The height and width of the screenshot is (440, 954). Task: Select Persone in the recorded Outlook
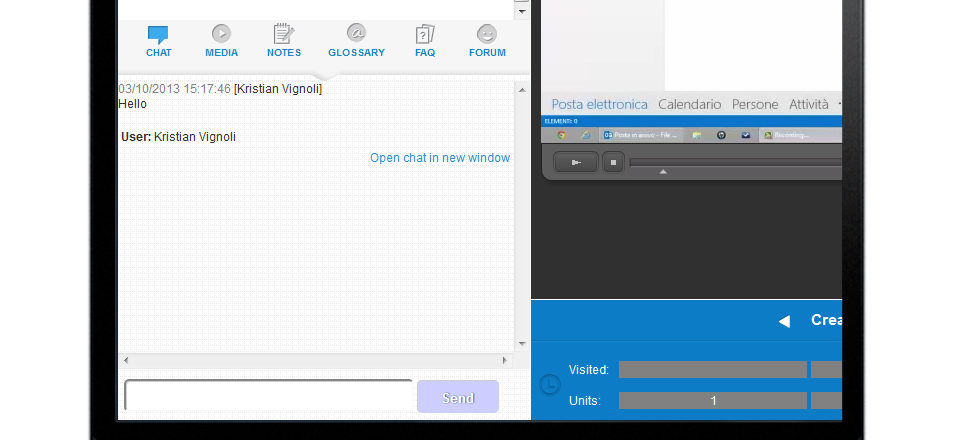coord(755,104)
